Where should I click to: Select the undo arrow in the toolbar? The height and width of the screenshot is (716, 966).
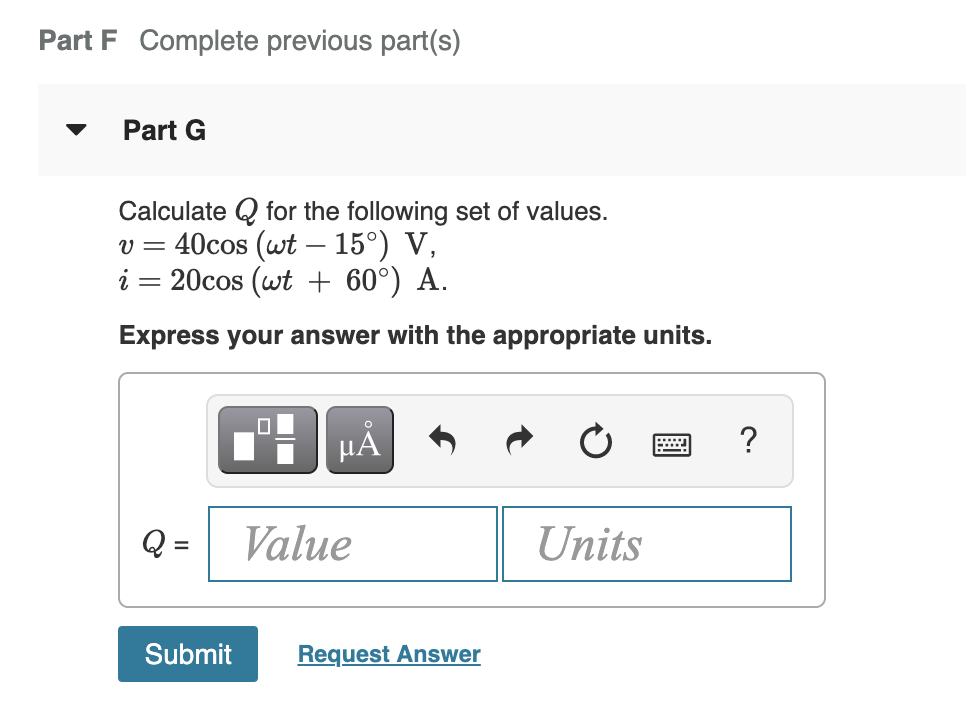point(442,440)
